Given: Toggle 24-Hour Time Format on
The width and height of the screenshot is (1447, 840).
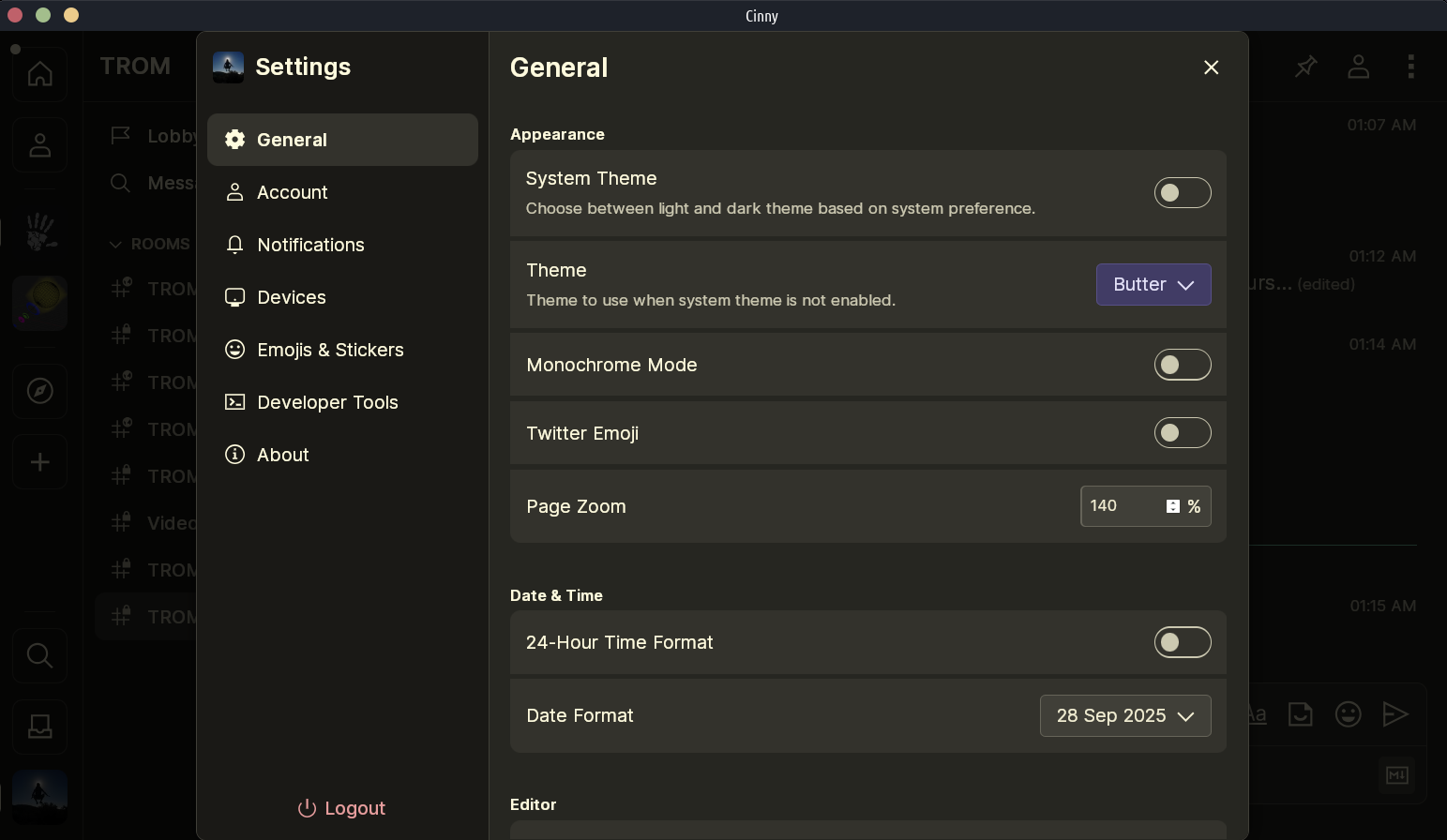Looking at the screenshot, I should [1182, 642].
